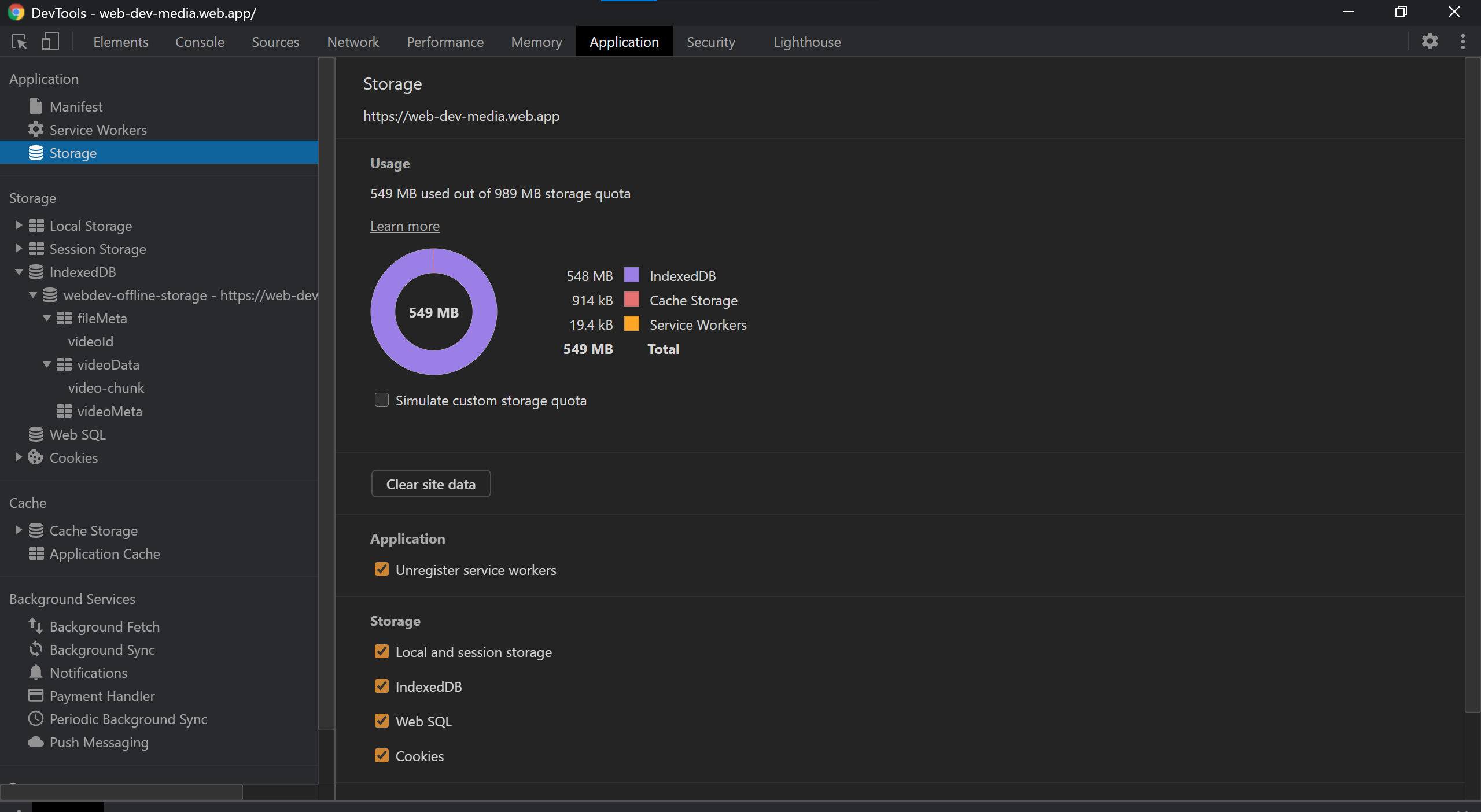The image size is (1481, 812).
Task: Open the Lighthouse panel
Action: [x=806, y=42]
